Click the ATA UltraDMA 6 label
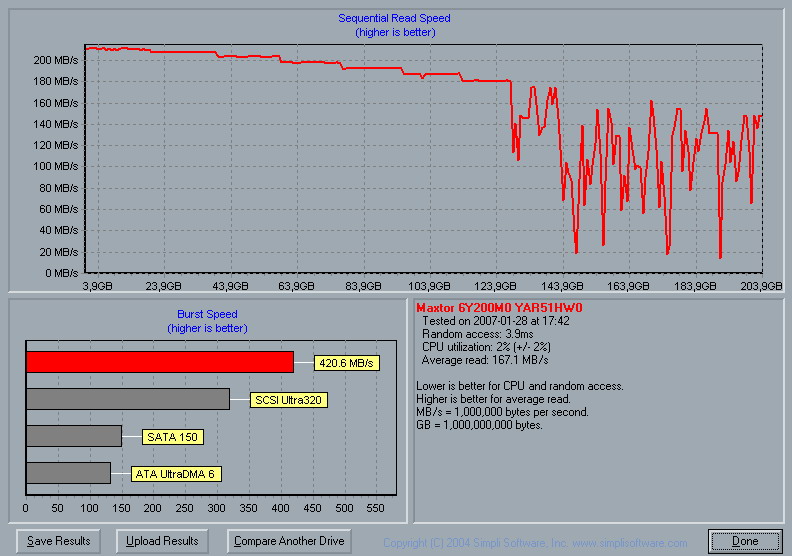 point(176,474)
